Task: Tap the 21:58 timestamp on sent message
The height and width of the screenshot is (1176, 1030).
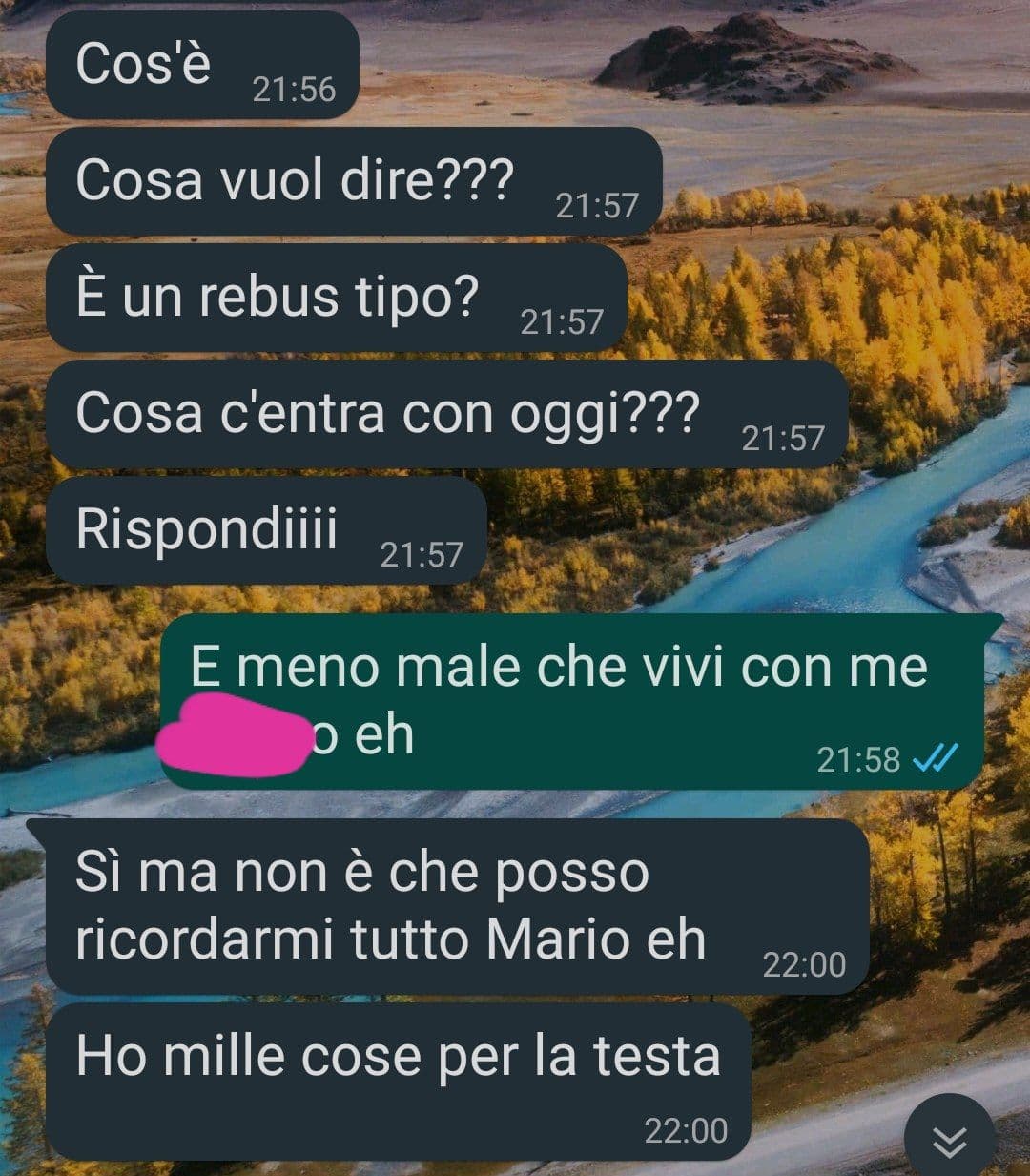Action: (x=858, y=760)
